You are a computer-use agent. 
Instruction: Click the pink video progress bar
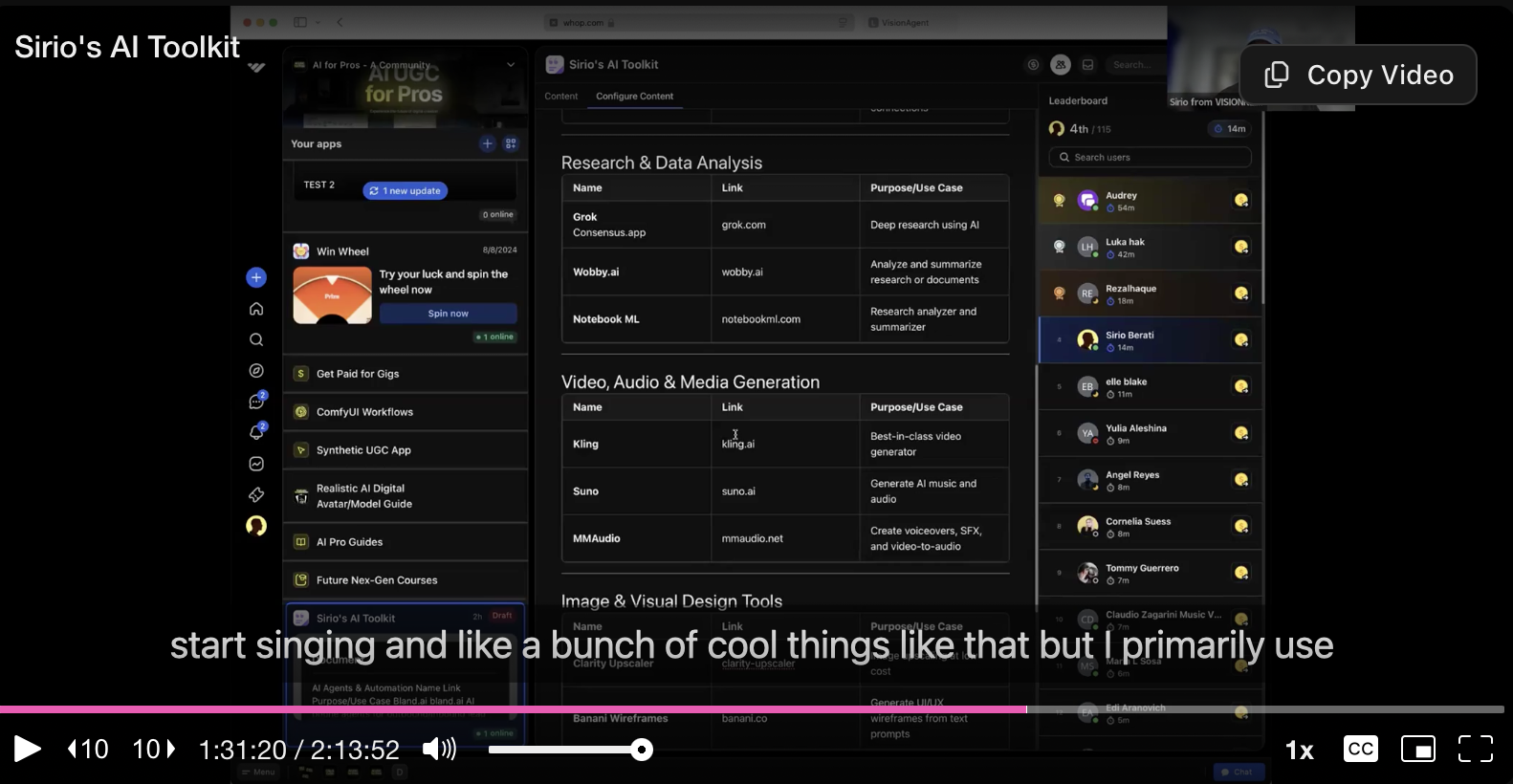pyautogui.click(x=513, y=709)
